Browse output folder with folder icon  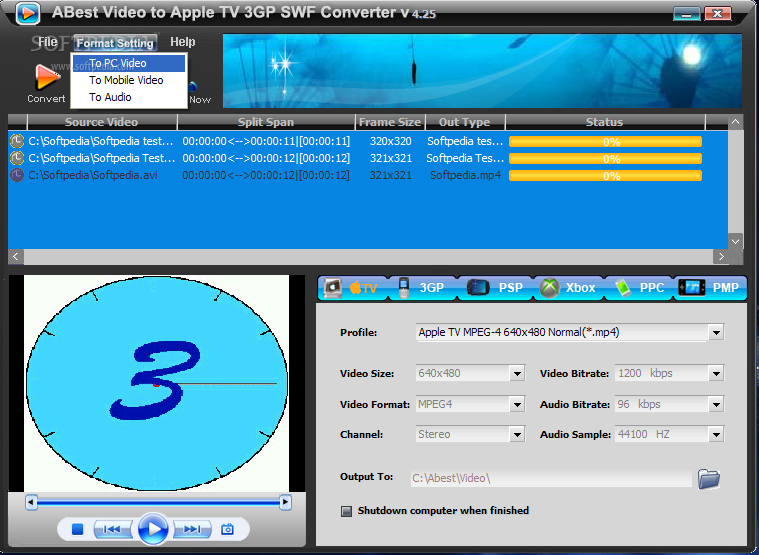coord(709,479)
